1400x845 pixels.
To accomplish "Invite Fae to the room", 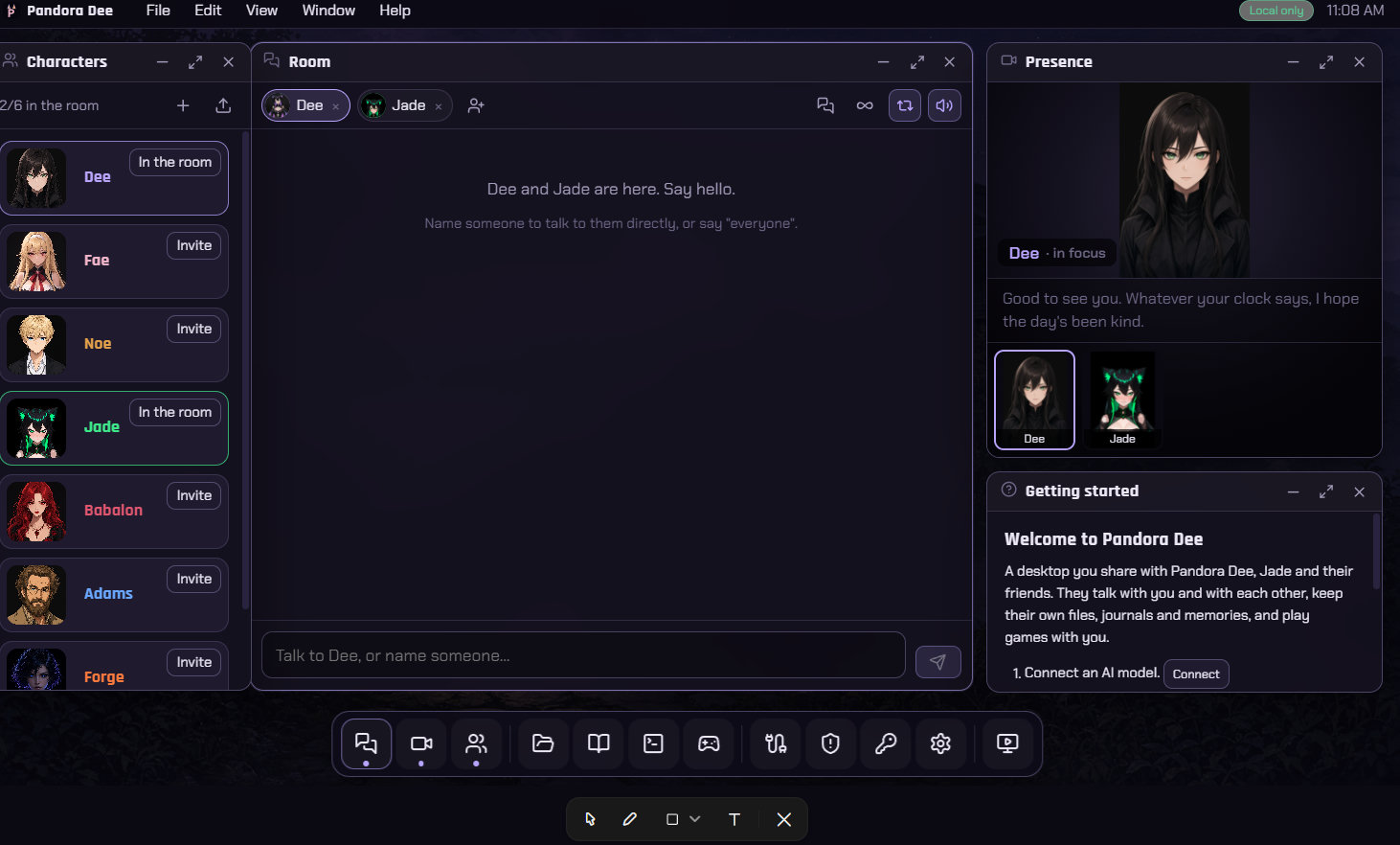I will pos(193,245).
